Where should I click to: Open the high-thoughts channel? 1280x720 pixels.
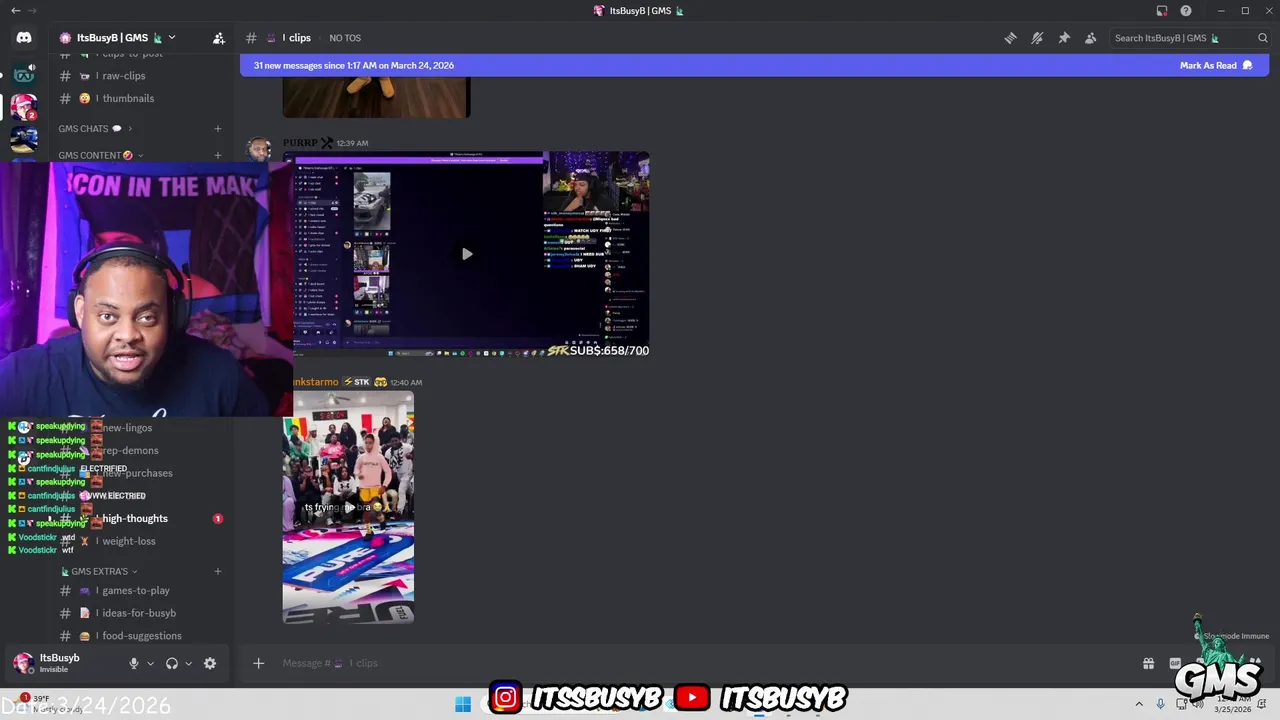pos(135,518)
